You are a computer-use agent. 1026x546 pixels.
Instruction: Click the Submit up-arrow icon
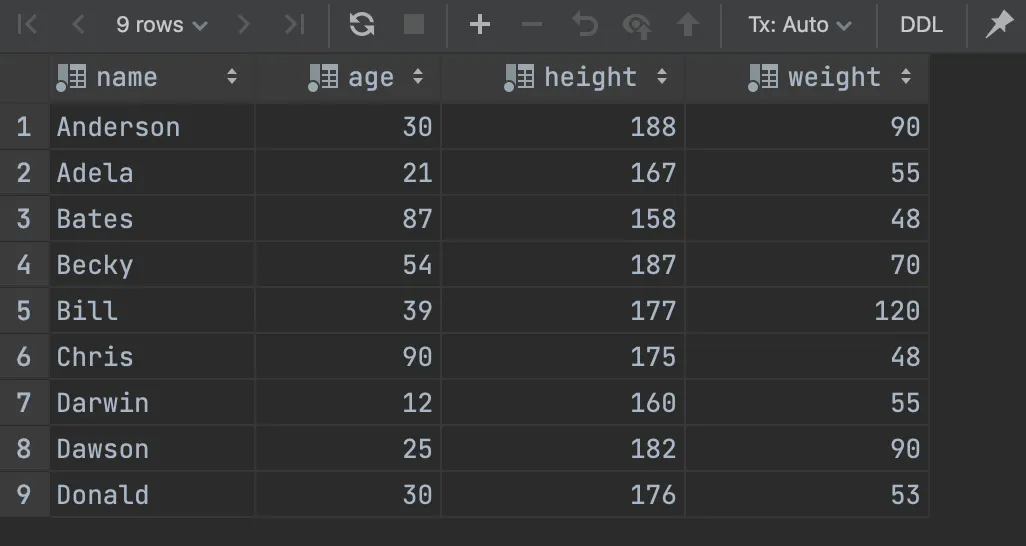(688, 25)
